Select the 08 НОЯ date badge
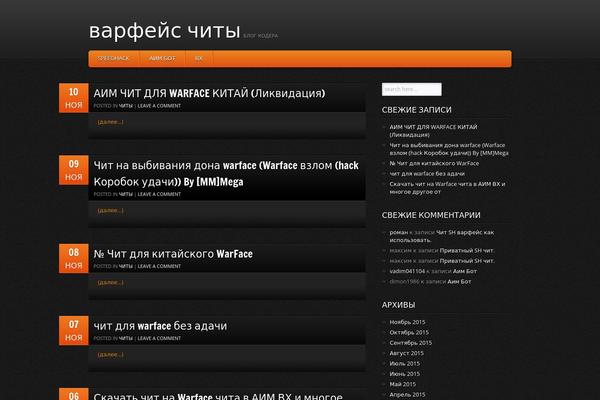Screen dimensions: 600x400 pyautogui.click(x=73, y=258)
